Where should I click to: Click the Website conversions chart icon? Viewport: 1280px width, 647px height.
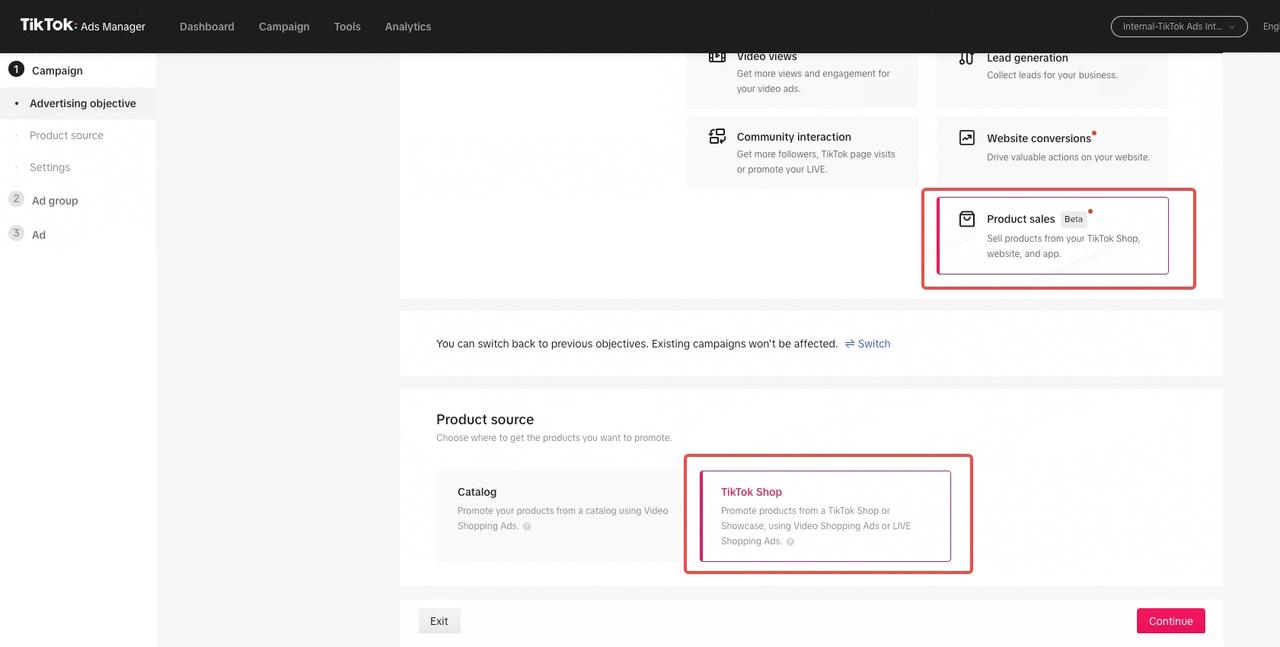(967, 138)
